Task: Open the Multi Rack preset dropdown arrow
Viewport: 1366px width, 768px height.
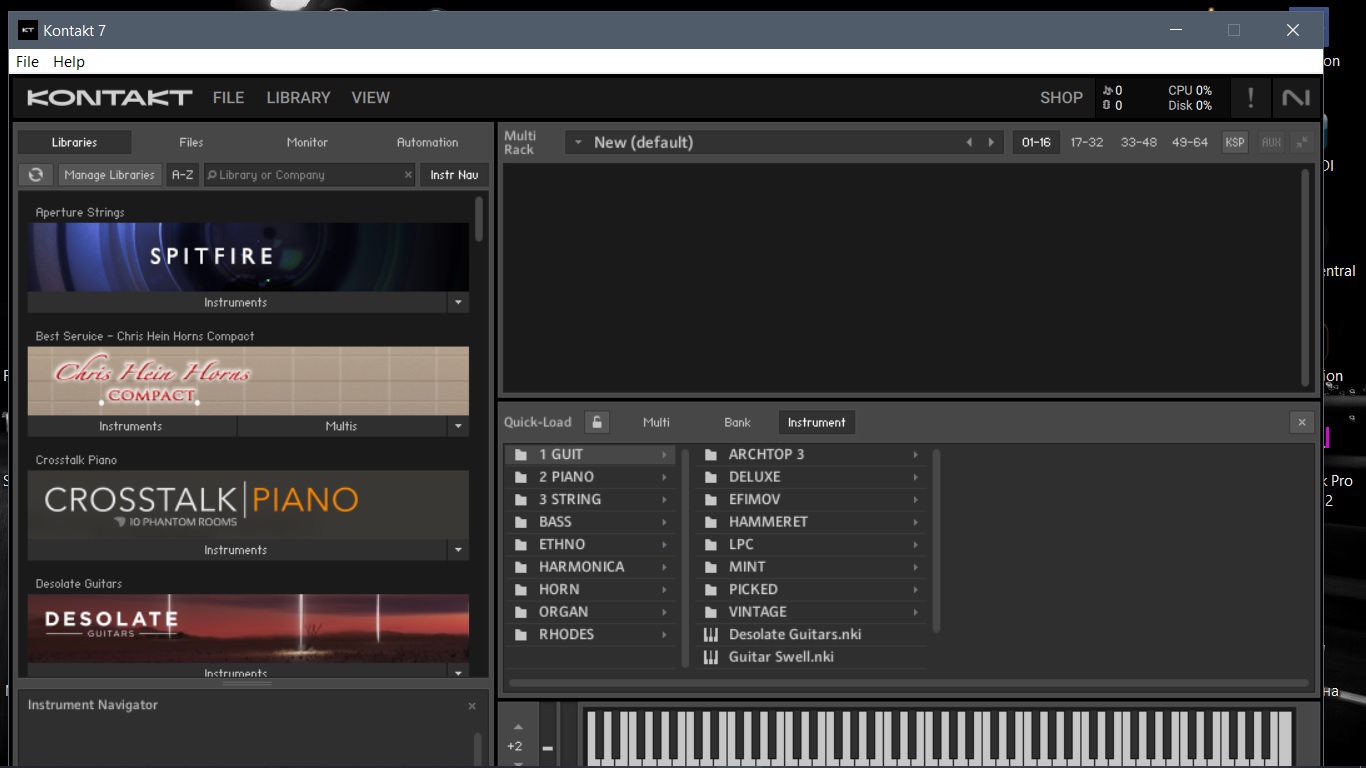Action: click(x=577, y=142)
